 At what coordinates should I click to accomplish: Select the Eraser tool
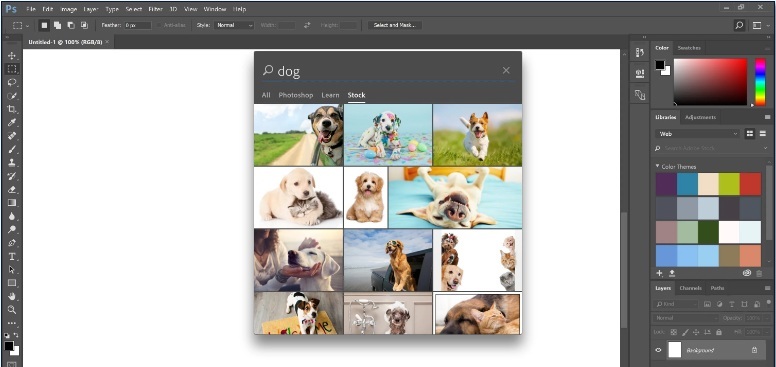pyautogui.click(x=12, y=189)
